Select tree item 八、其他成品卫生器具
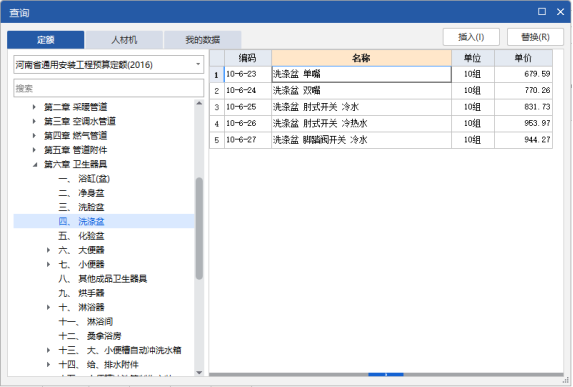This screenshot has height=387, width=573. click(x=103, y=279)
